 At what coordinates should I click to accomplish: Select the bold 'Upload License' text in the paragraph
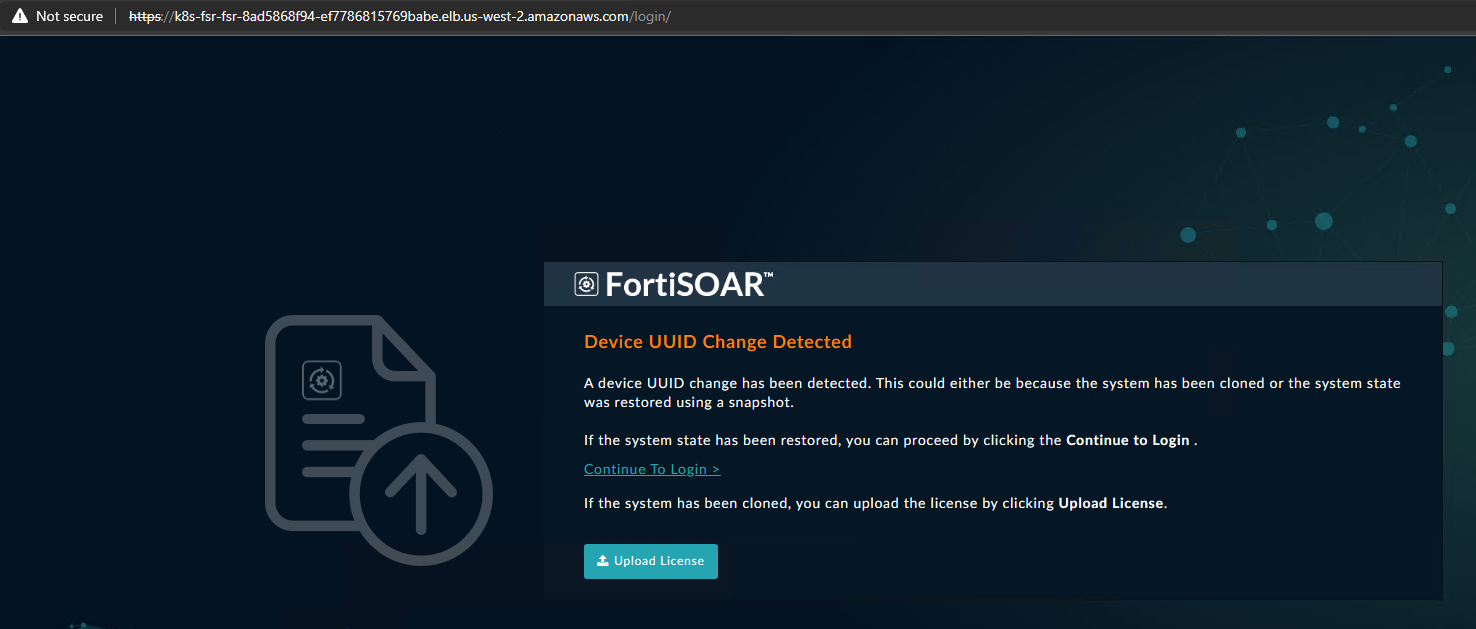click(1110, 503)
